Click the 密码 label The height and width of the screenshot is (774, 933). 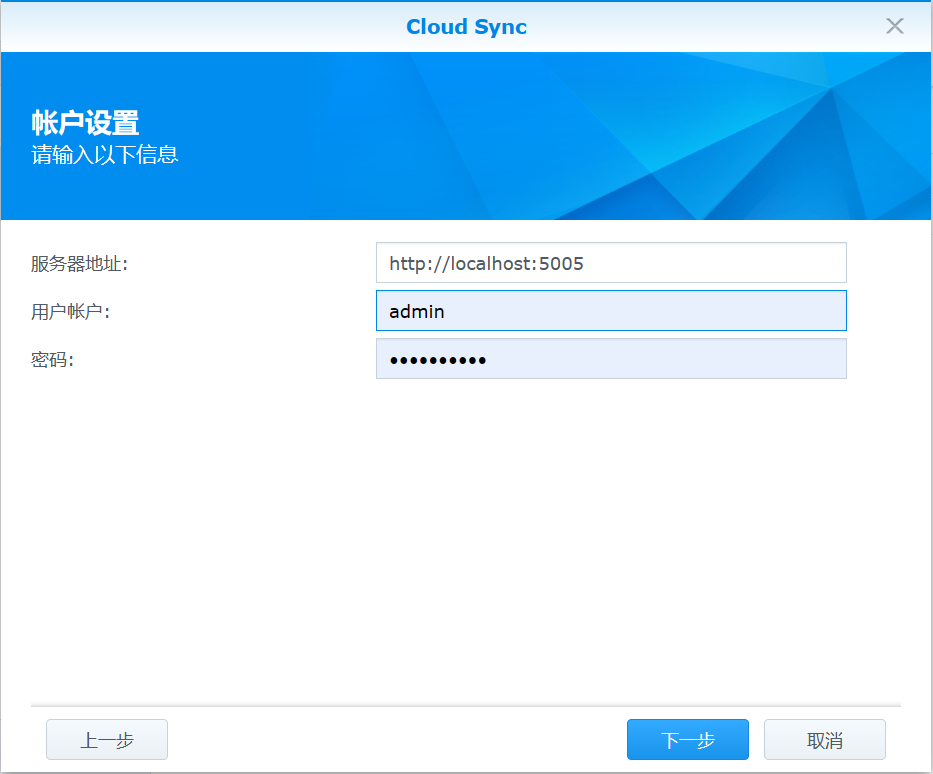click(x=52, y=360)
